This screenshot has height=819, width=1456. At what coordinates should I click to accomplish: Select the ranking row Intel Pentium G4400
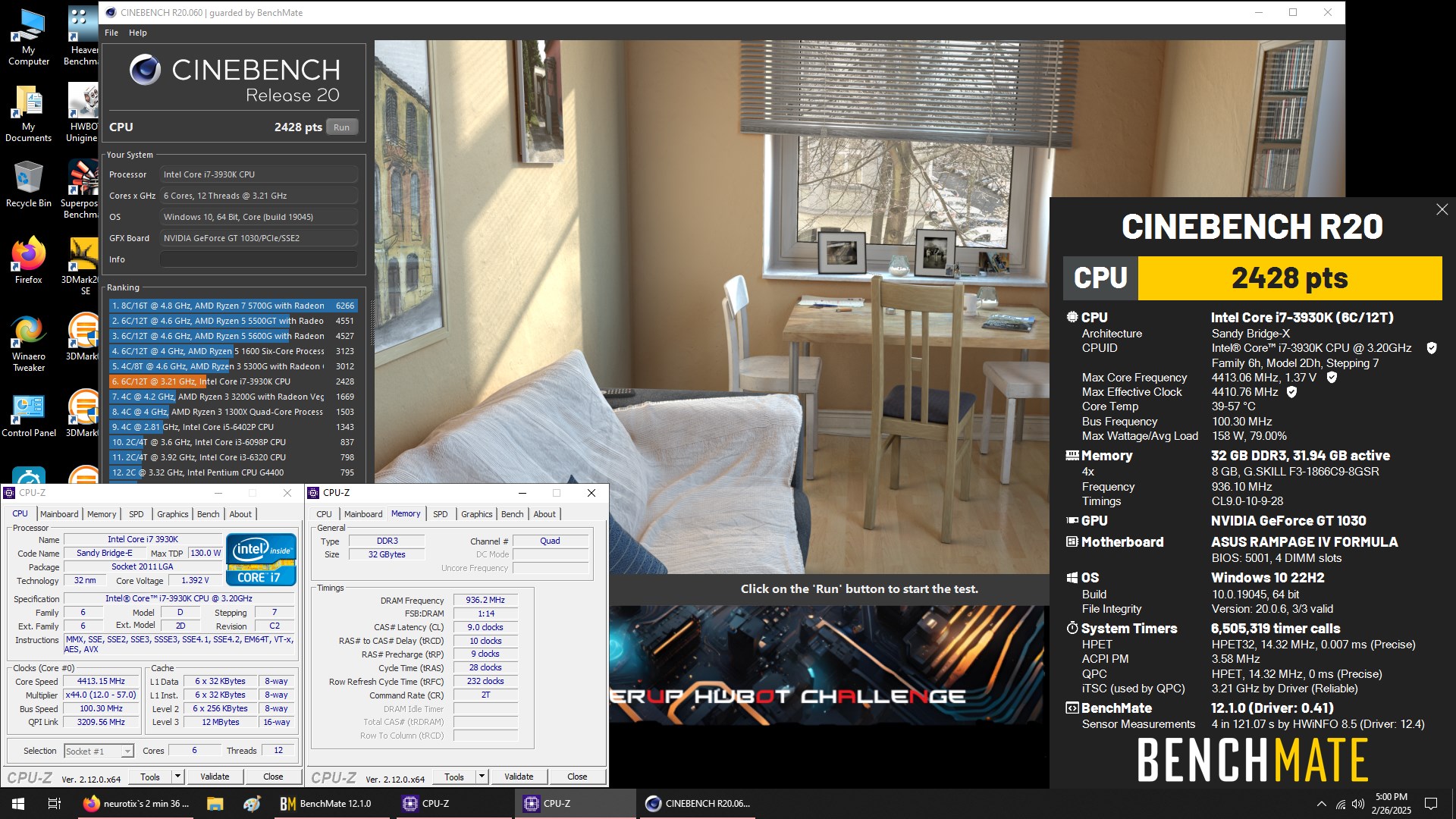point(233,472)
